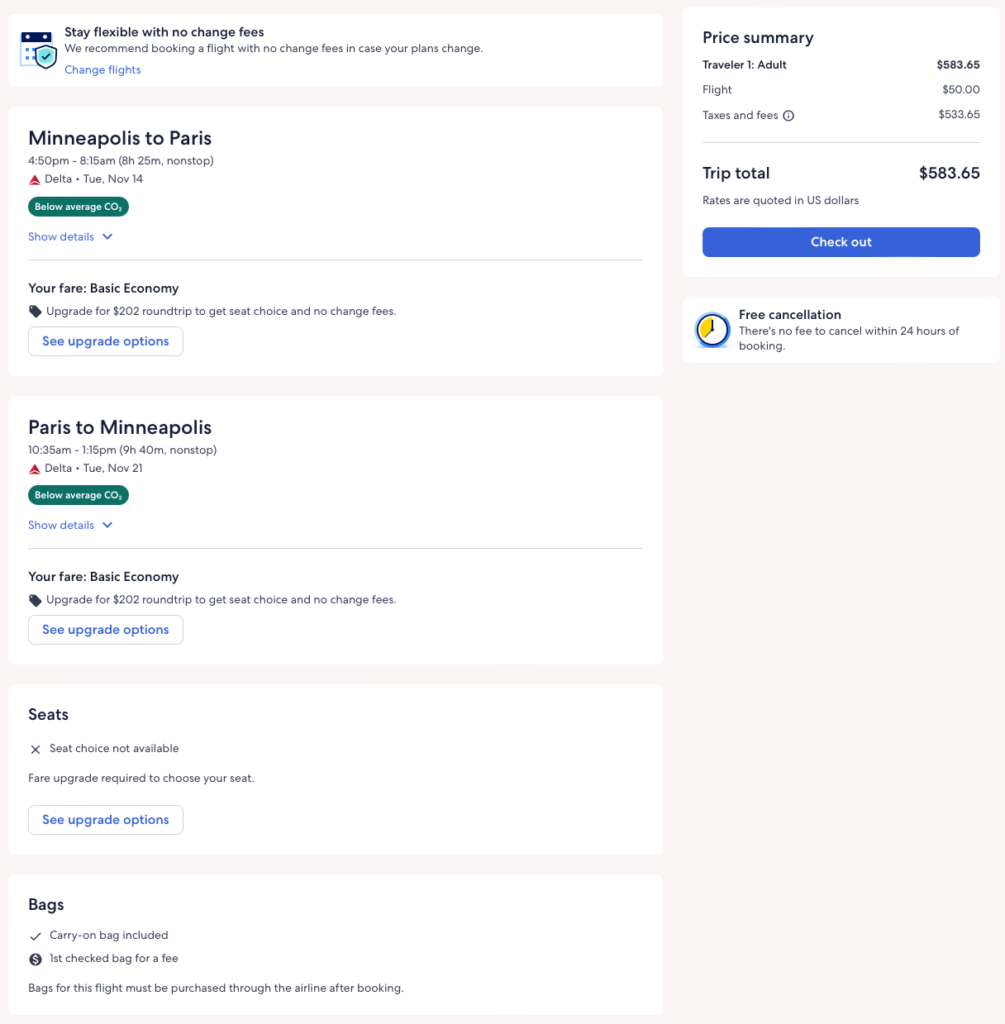Click the checkmark beside Carry-on bag included
Image resolution: width=1005 pixels, height=1024 pixels.
tap(36, 936)
